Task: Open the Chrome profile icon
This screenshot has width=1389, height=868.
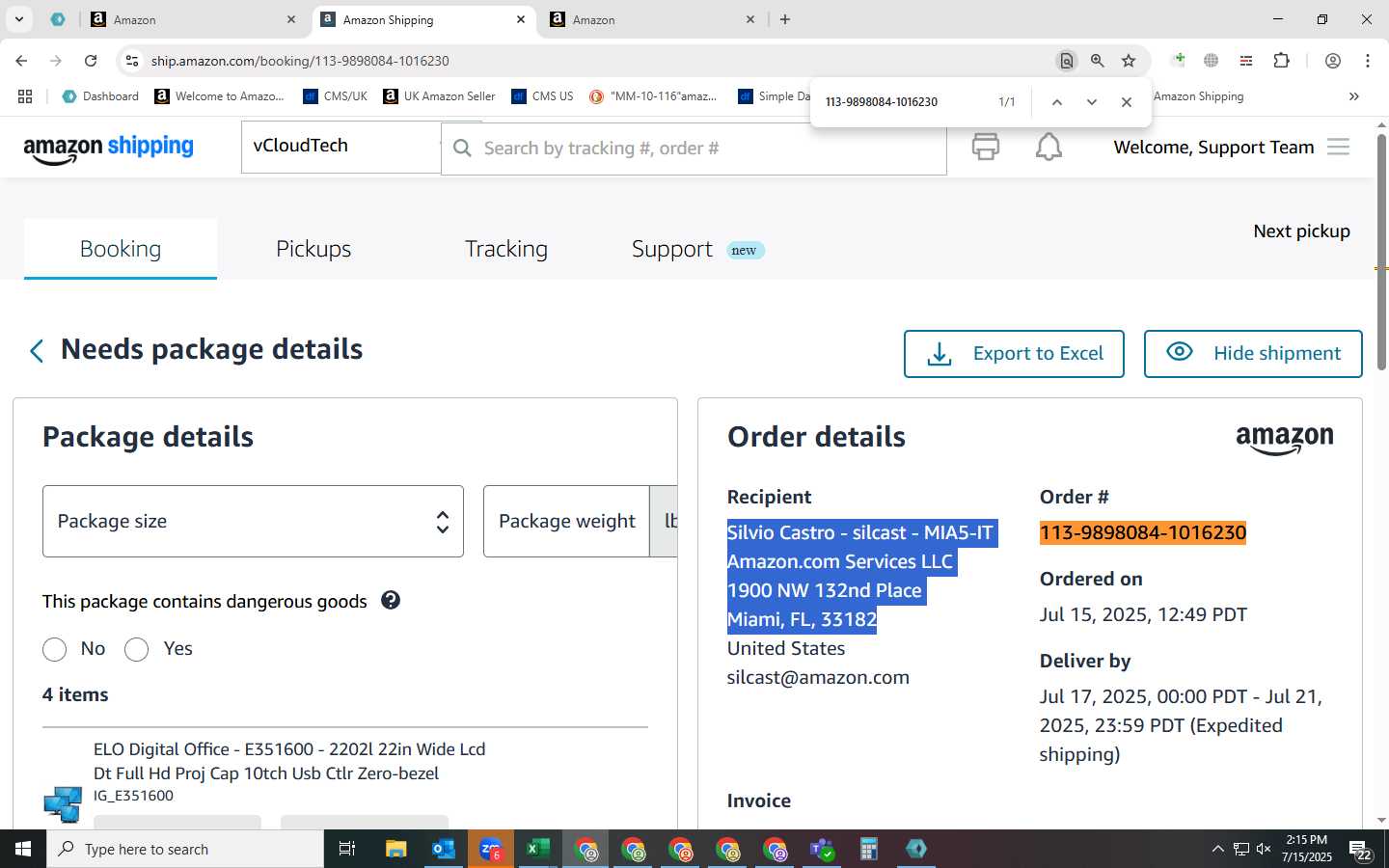Action: [x=1333, y=61]
